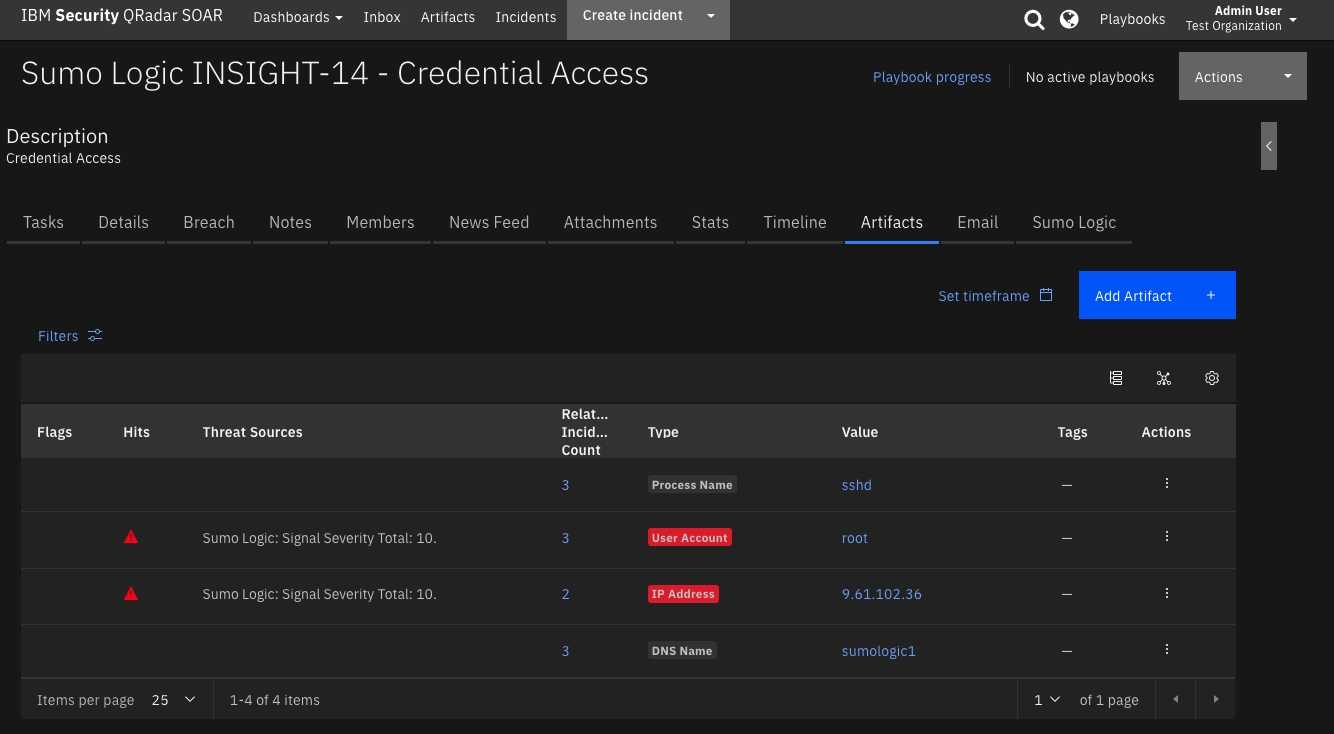
Task: Open 9.61.102.36 artifact value link
Action: click(x=882, y=594)
